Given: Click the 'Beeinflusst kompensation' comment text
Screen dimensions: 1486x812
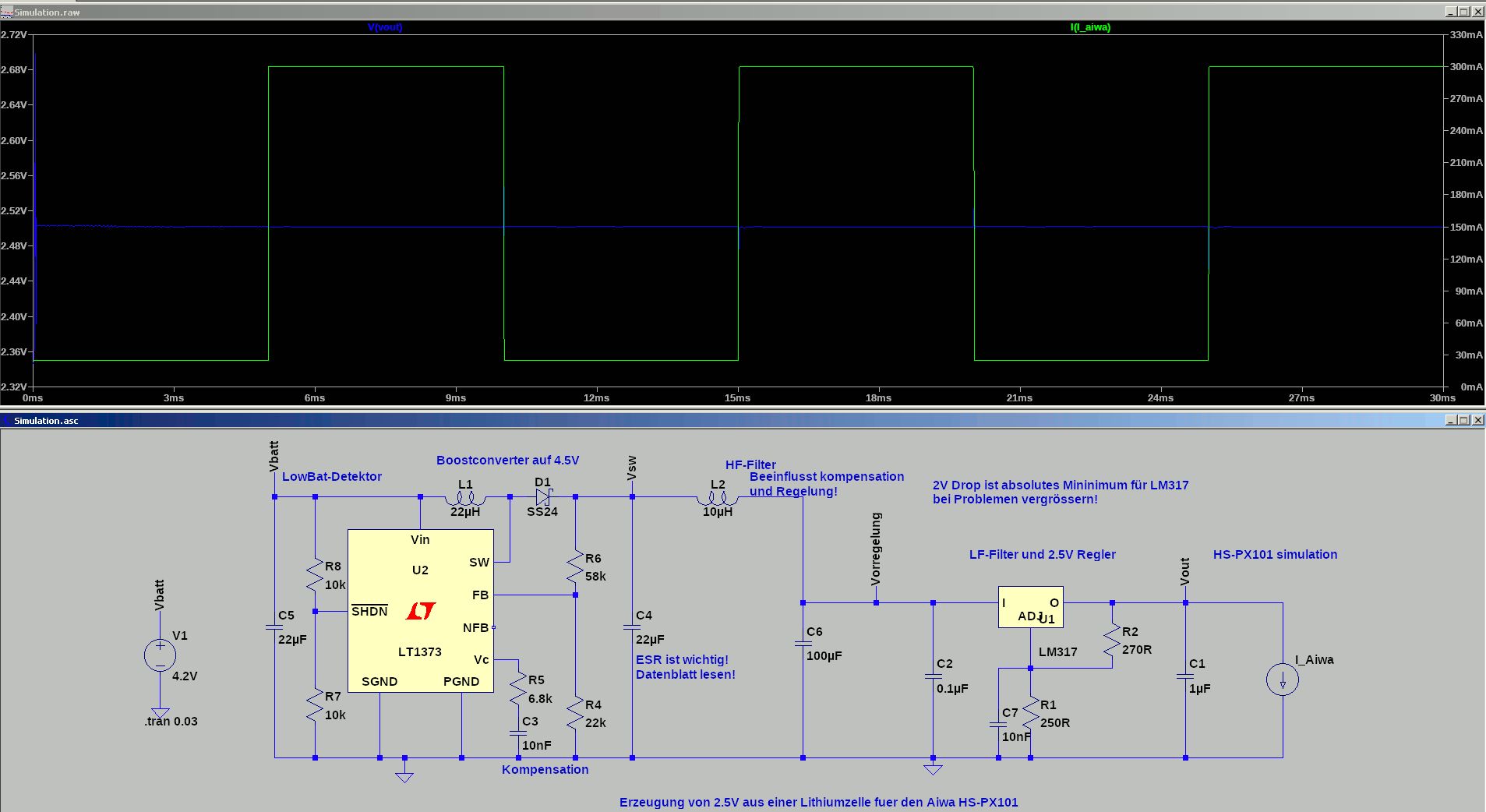Looking at the screenshot, I should pyautogui.click(x=827, y=477).
